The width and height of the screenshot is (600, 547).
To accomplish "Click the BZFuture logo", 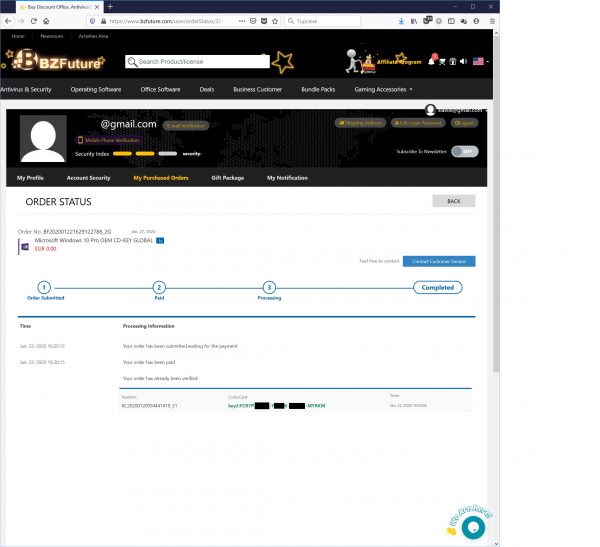I will (x=55, y=61).
